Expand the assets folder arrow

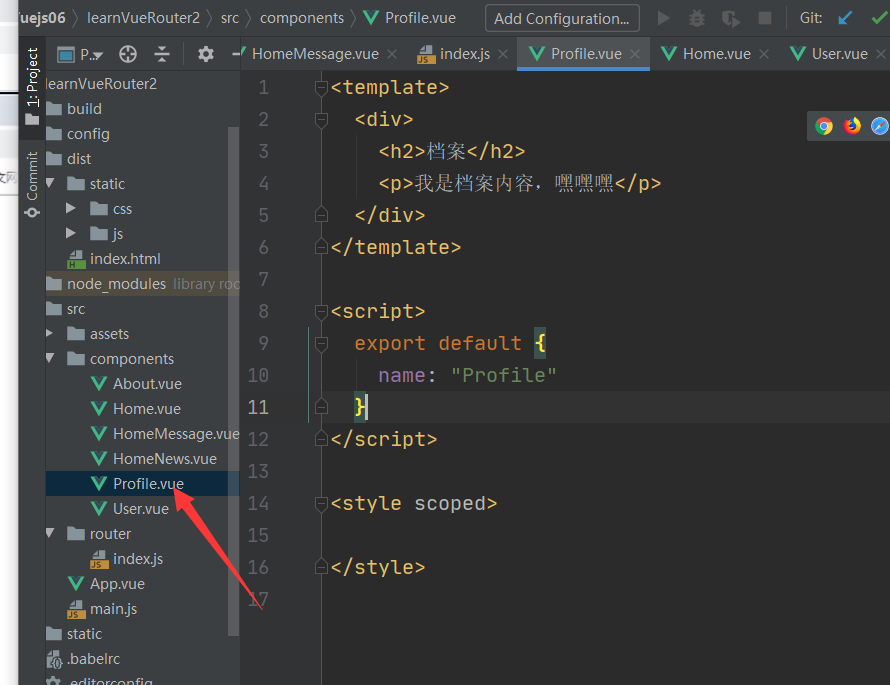50,333
